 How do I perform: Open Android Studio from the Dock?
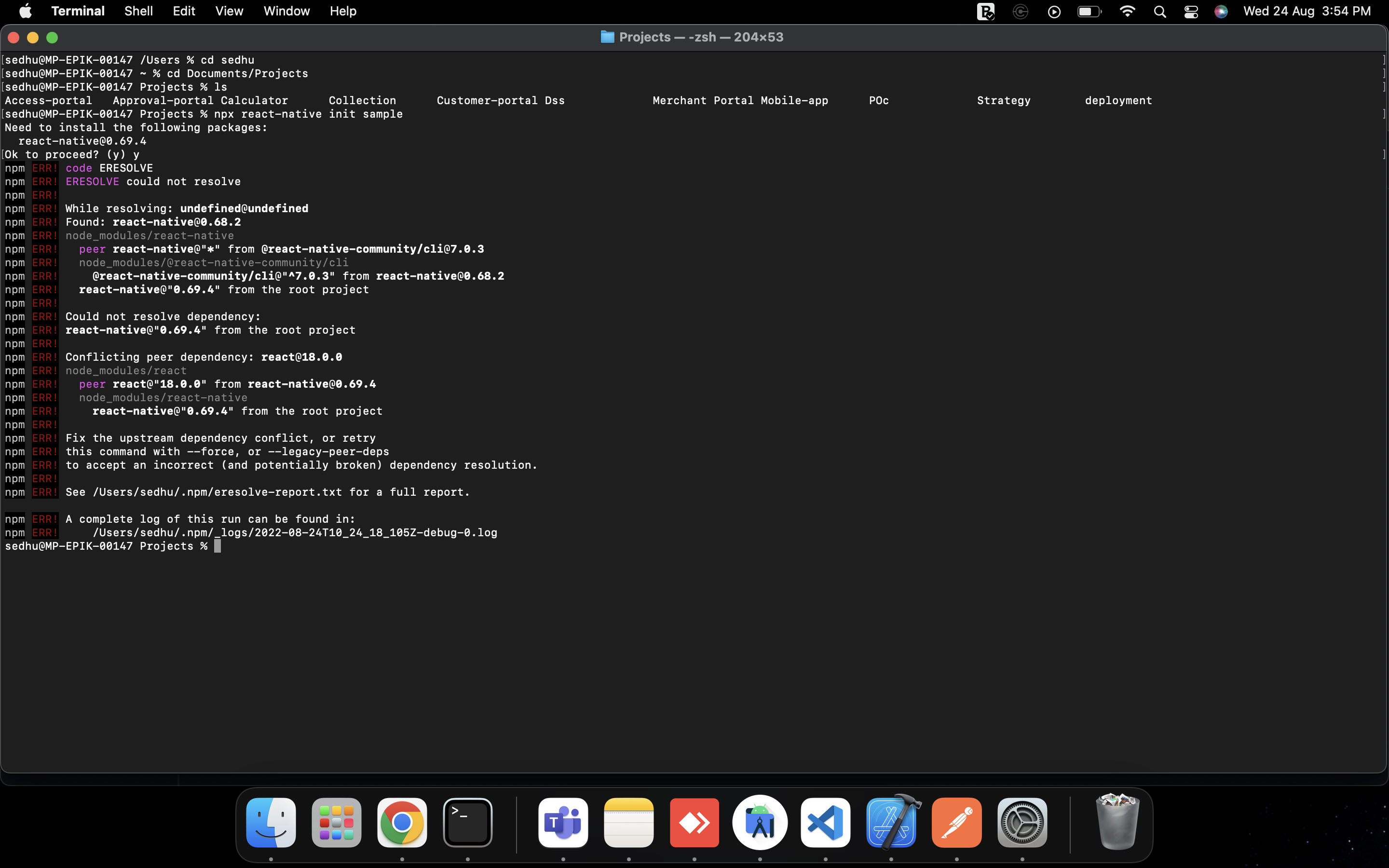point(760,823)
